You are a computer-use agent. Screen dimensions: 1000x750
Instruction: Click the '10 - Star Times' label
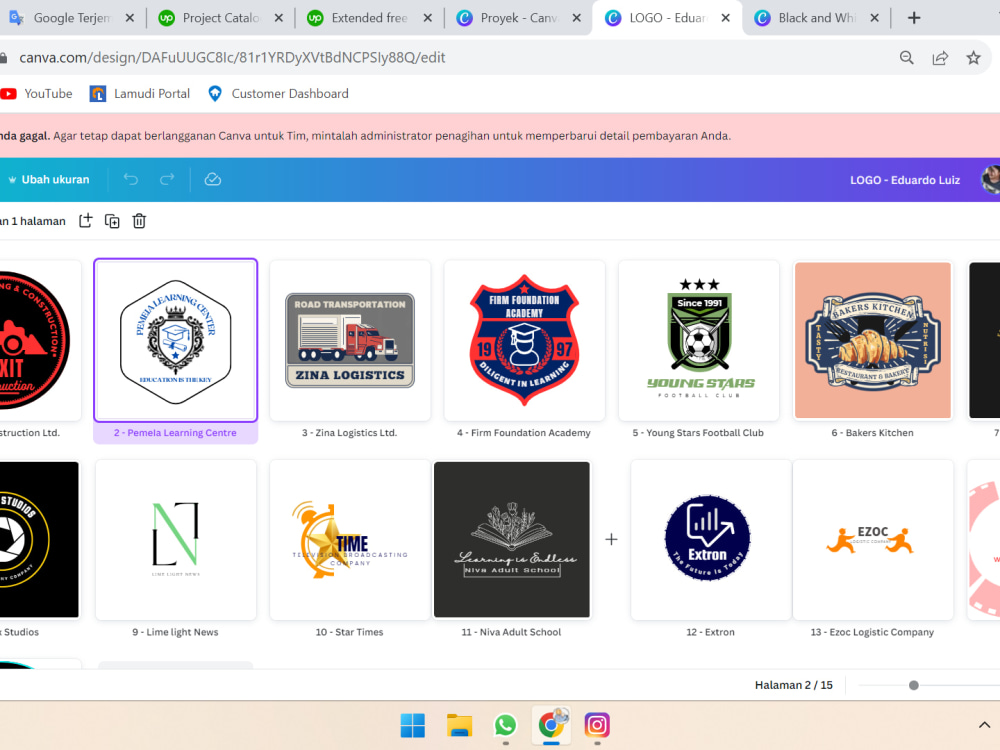coord(349,632)
